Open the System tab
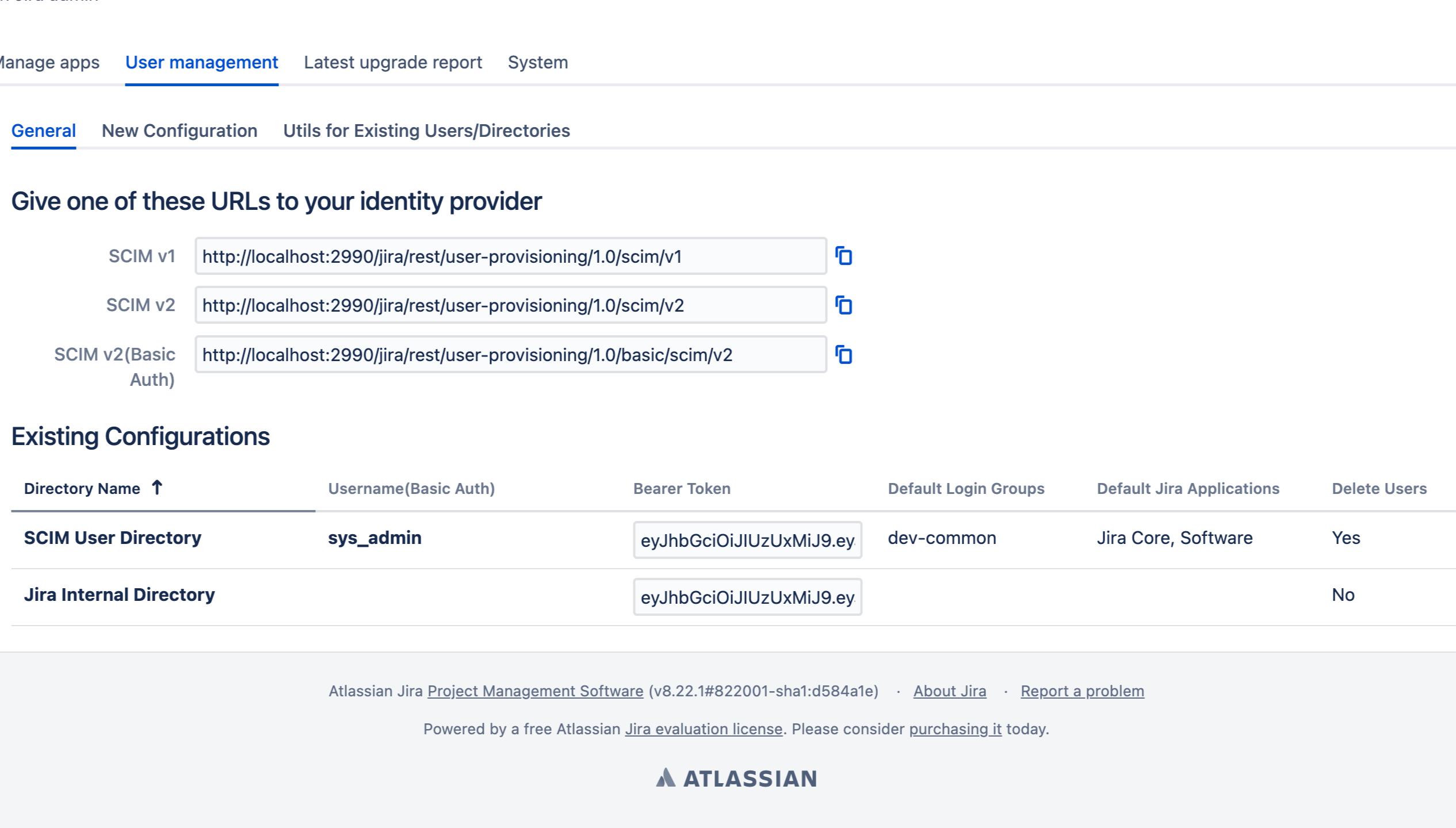1456x828 pixels. 538,62
